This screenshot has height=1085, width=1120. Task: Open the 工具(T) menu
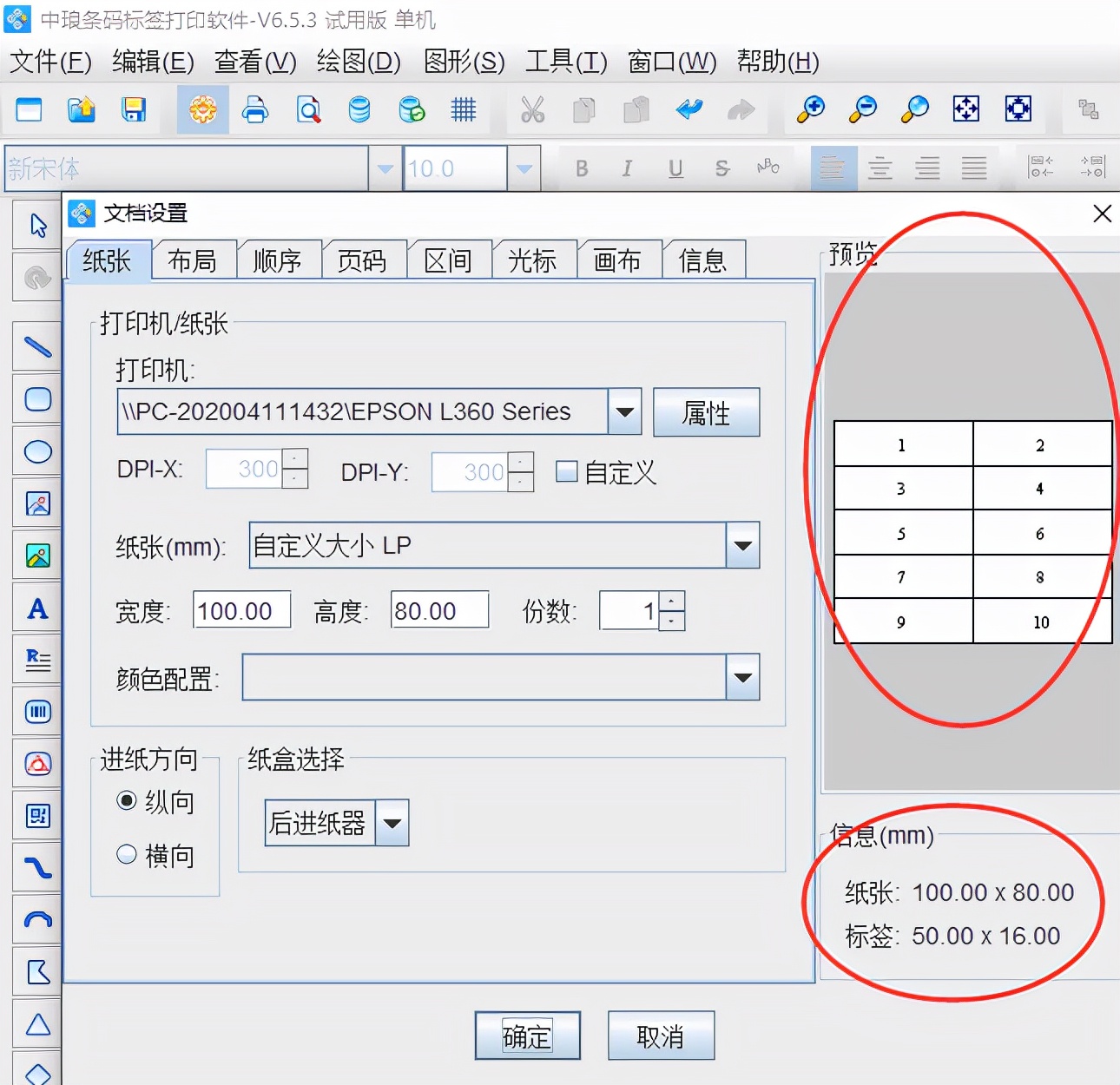[x=566, y=62]
